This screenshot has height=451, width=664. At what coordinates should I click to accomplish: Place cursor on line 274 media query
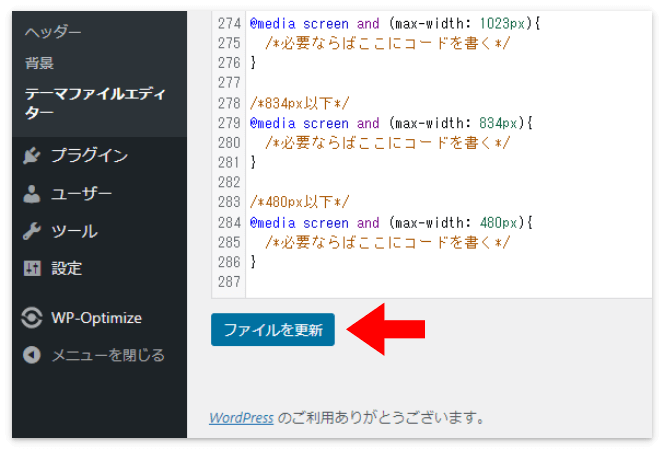click(x=395, y=23)
